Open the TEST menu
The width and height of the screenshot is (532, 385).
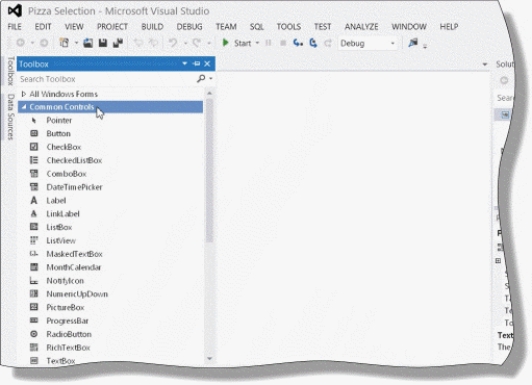[322, 26]
